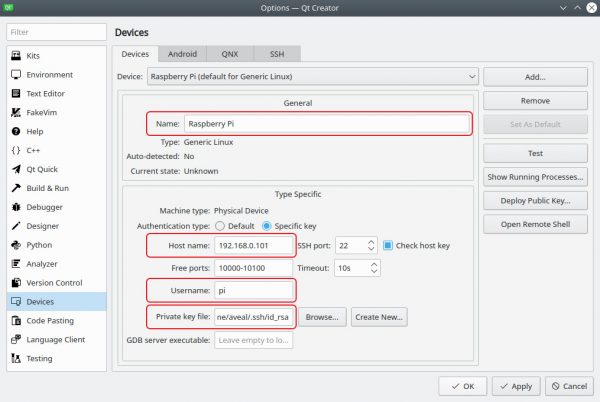This screenshot has height=402, width=600.
Task: Open the Text Editor icon
Action: point(16,93)
